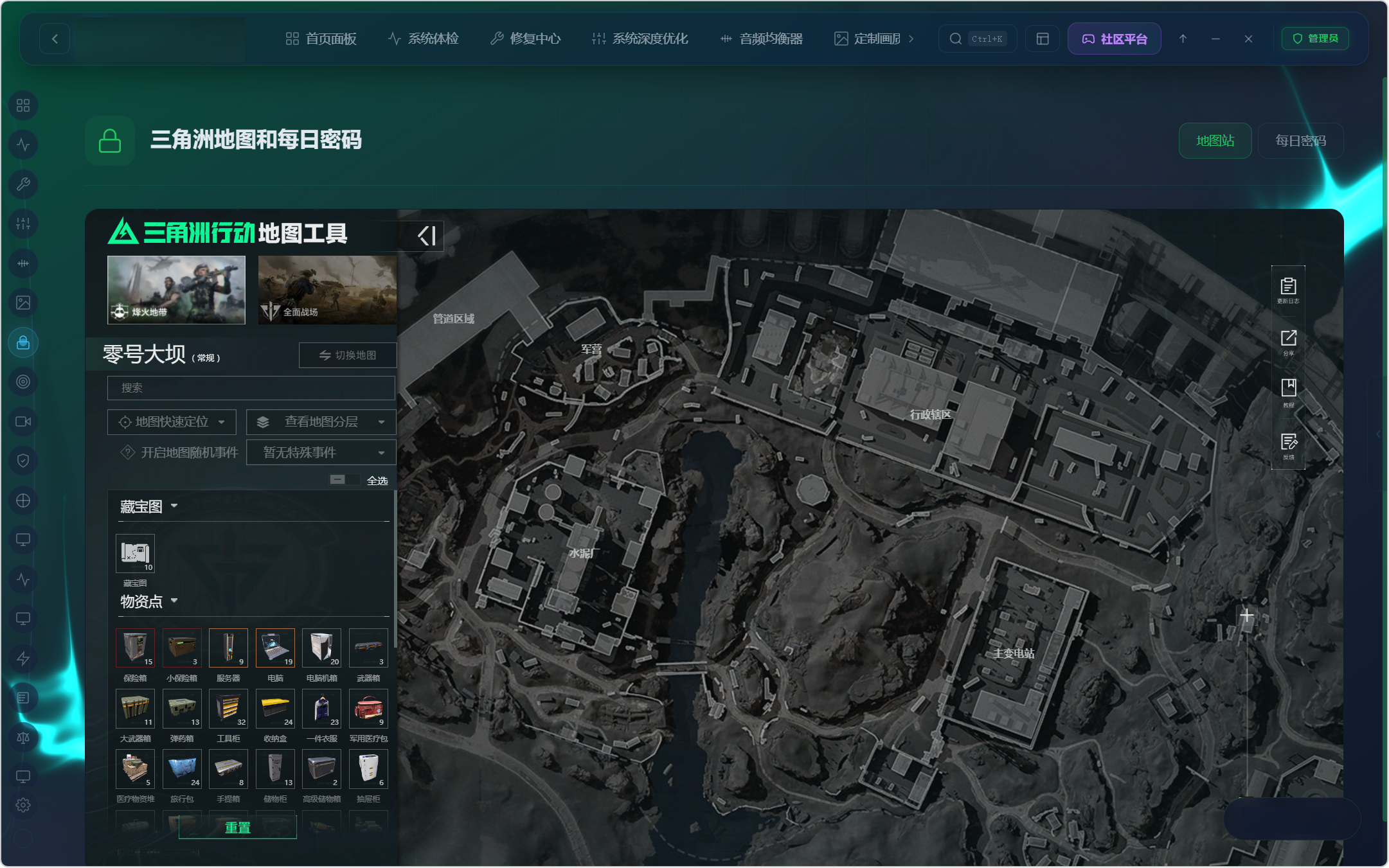Click the crosshair circle icon in left sidebar
Image resolution: width=1389 pixels, height=868 pixels.
(23, 500)
